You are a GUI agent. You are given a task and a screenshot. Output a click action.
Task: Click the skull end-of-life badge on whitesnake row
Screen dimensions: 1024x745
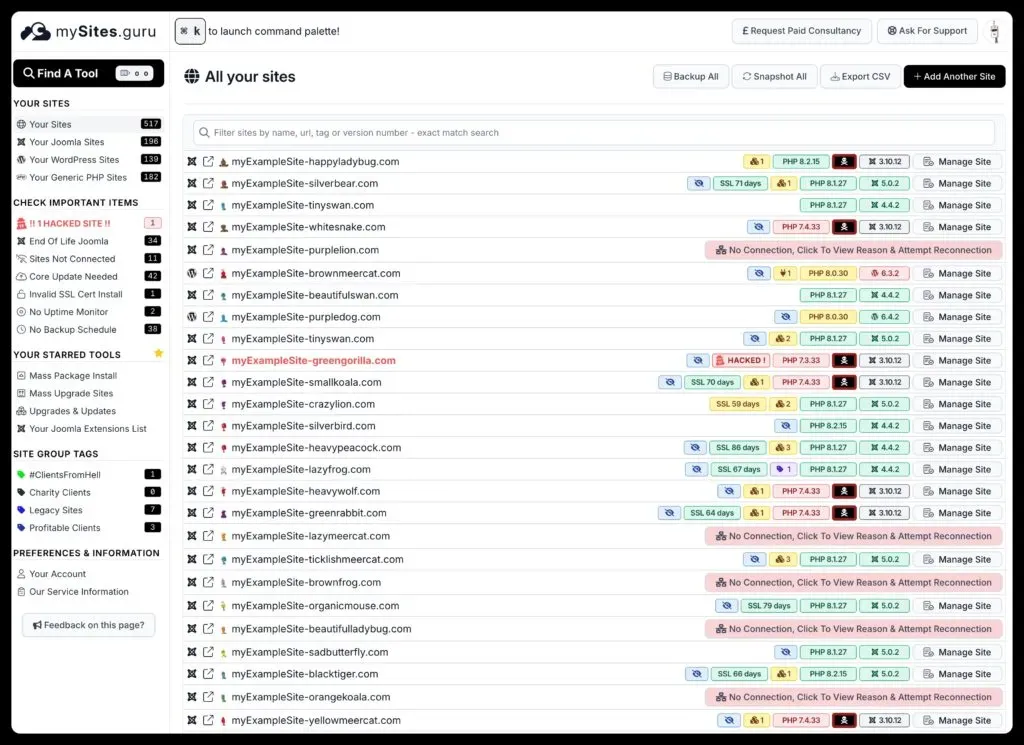point(843,227)
